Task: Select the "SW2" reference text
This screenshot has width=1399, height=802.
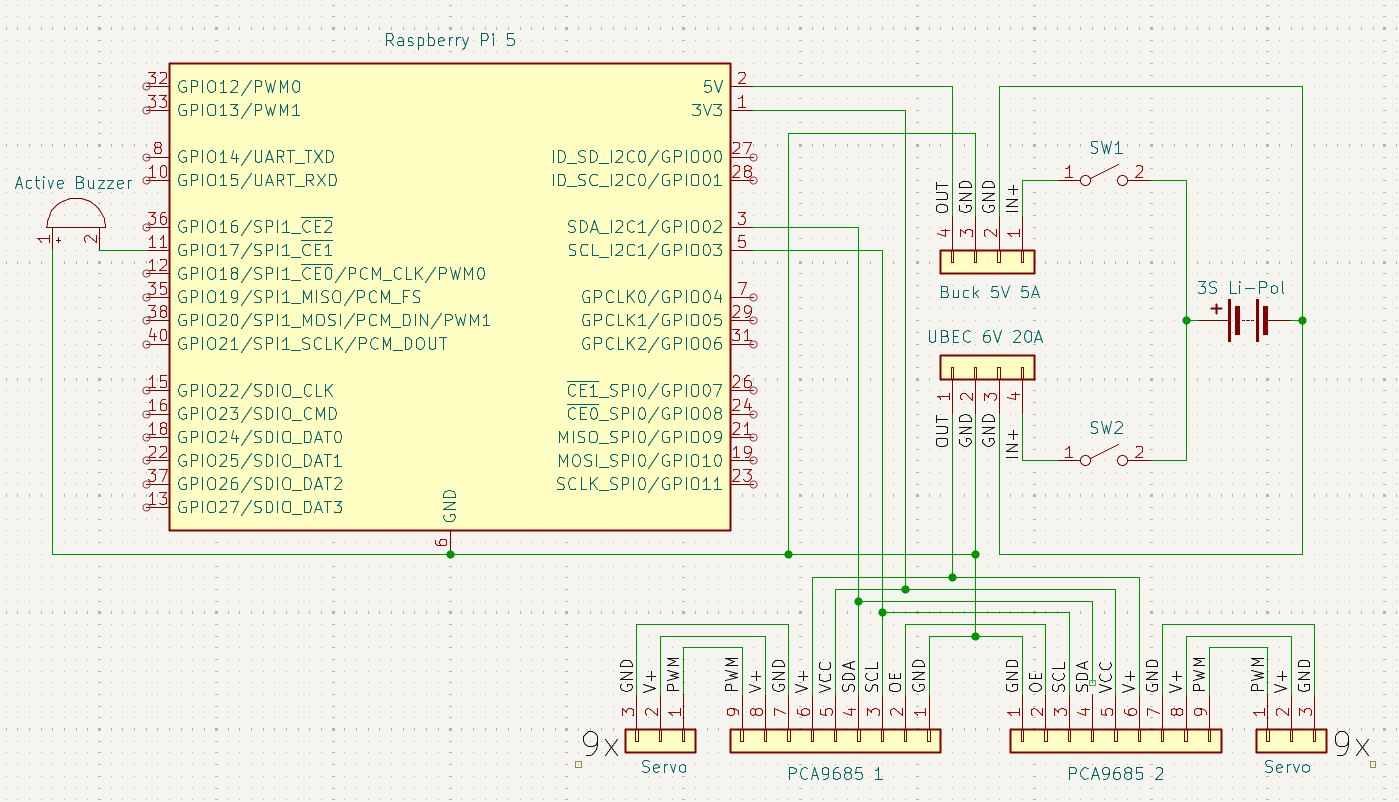Action: click(x=1107, y=428)
